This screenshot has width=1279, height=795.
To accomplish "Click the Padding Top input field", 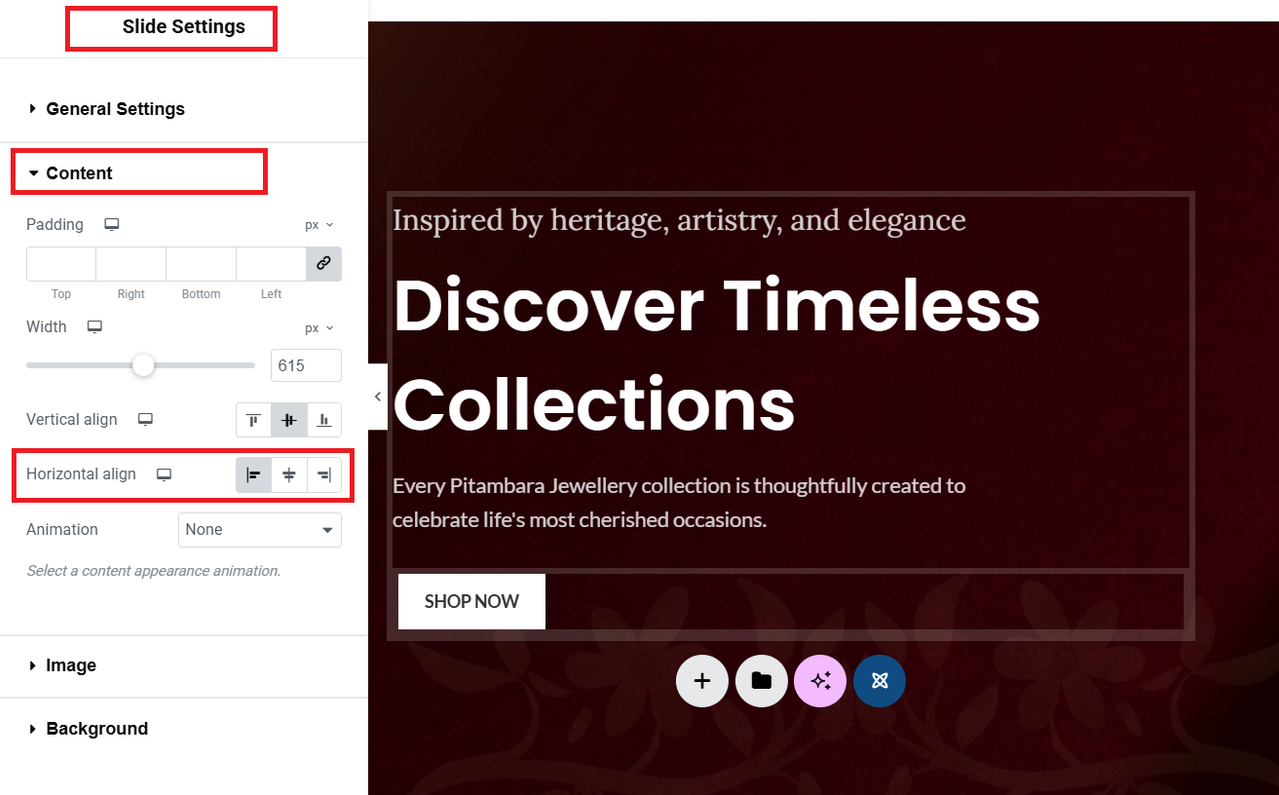I will 61,264.
